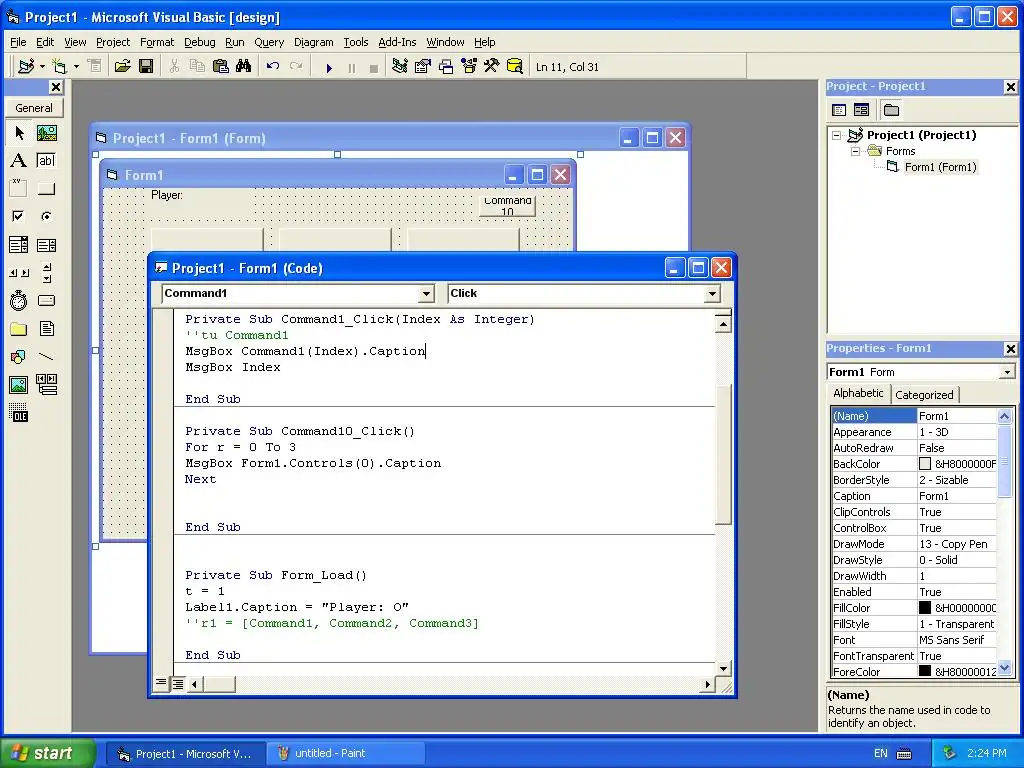Click the Caption property value field

957,496
